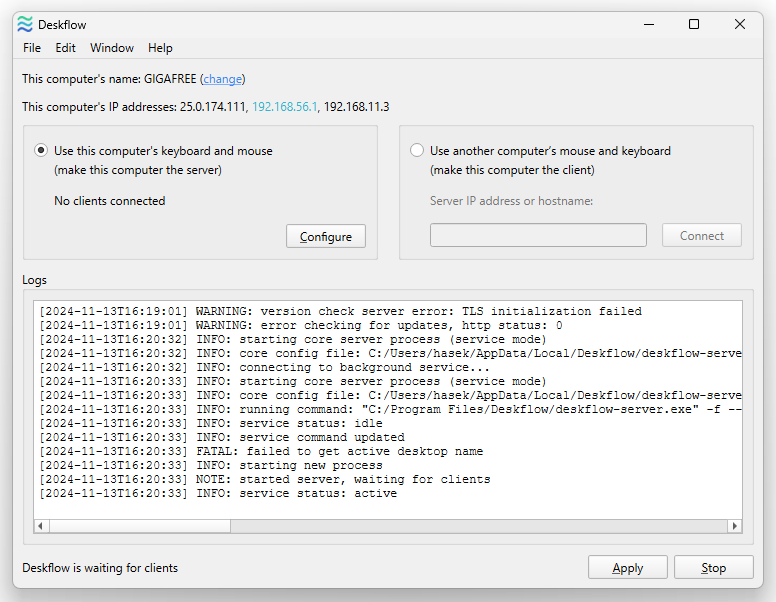
Task: Click the 'service status: active' log line
Action: (x=218, y=494)
